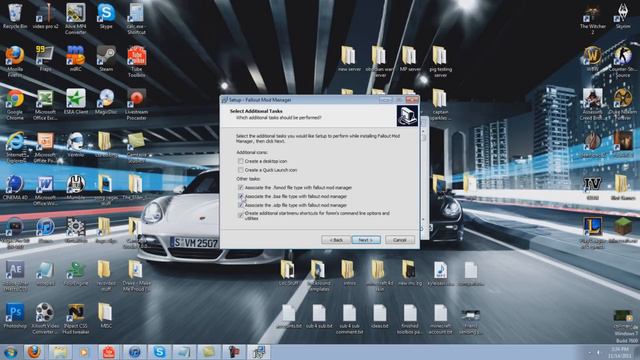Close the Fallout Mod Manager setup window
The height and width of the screenshot is (360, 640).
[412, 100]
